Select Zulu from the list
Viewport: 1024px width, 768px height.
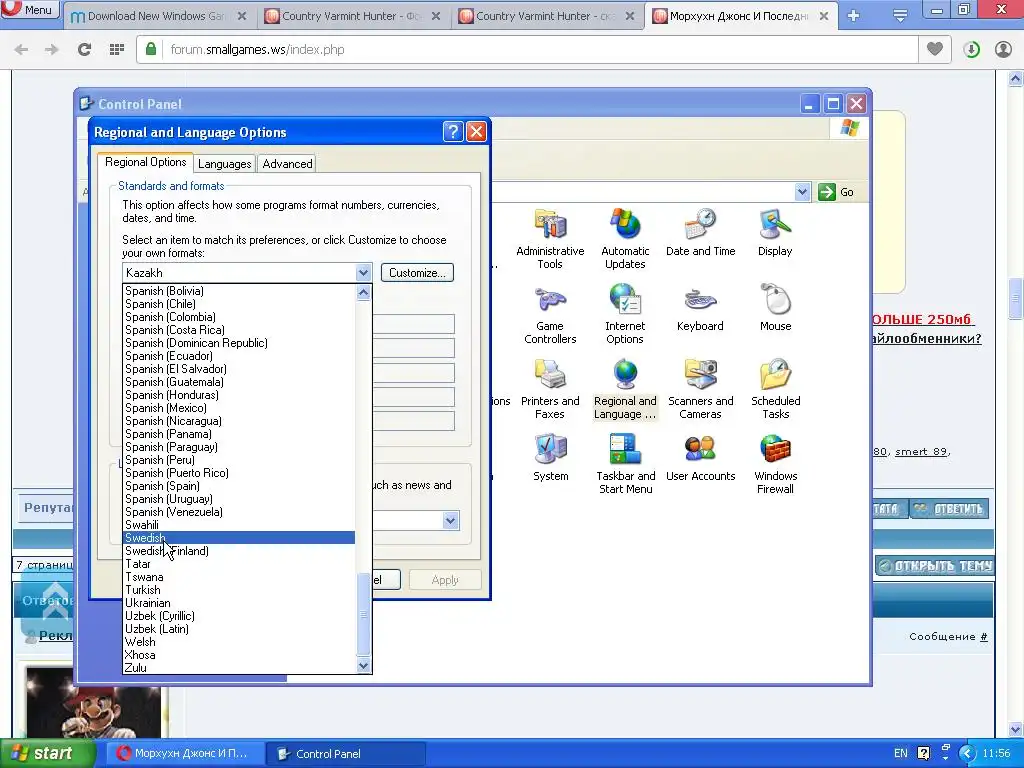click(x=239, y=667)
